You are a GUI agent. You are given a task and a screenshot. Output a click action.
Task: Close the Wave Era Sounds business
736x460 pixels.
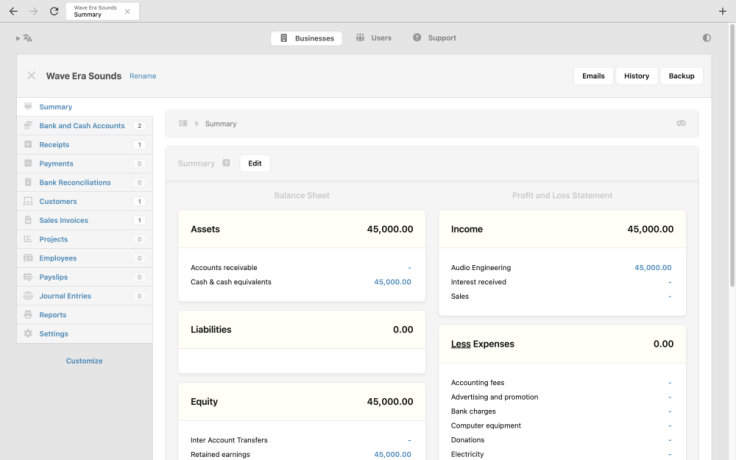click(x=31, y=76)
